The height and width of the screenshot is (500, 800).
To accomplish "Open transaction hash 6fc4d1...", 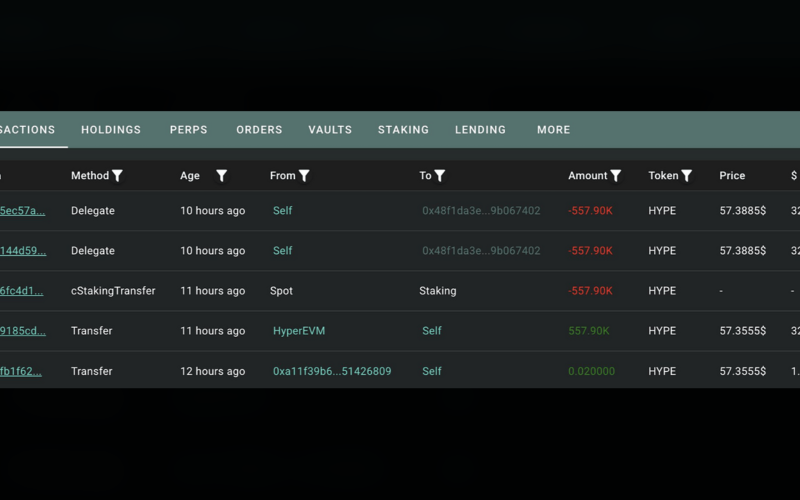I will 21,291.
